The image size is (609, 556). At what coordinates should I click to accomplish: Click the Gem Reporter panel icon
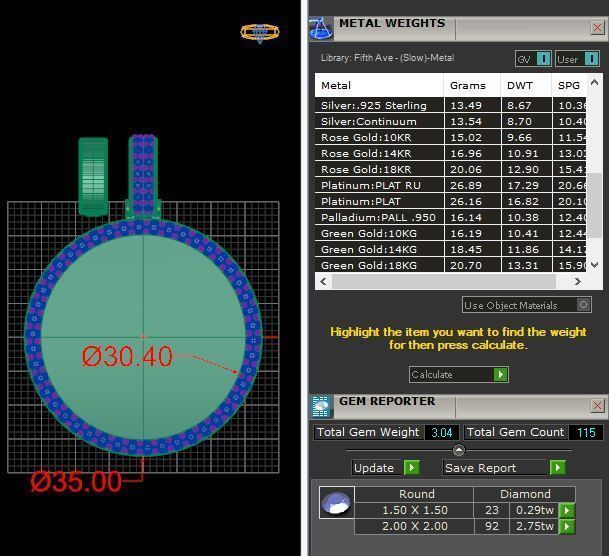321,406
